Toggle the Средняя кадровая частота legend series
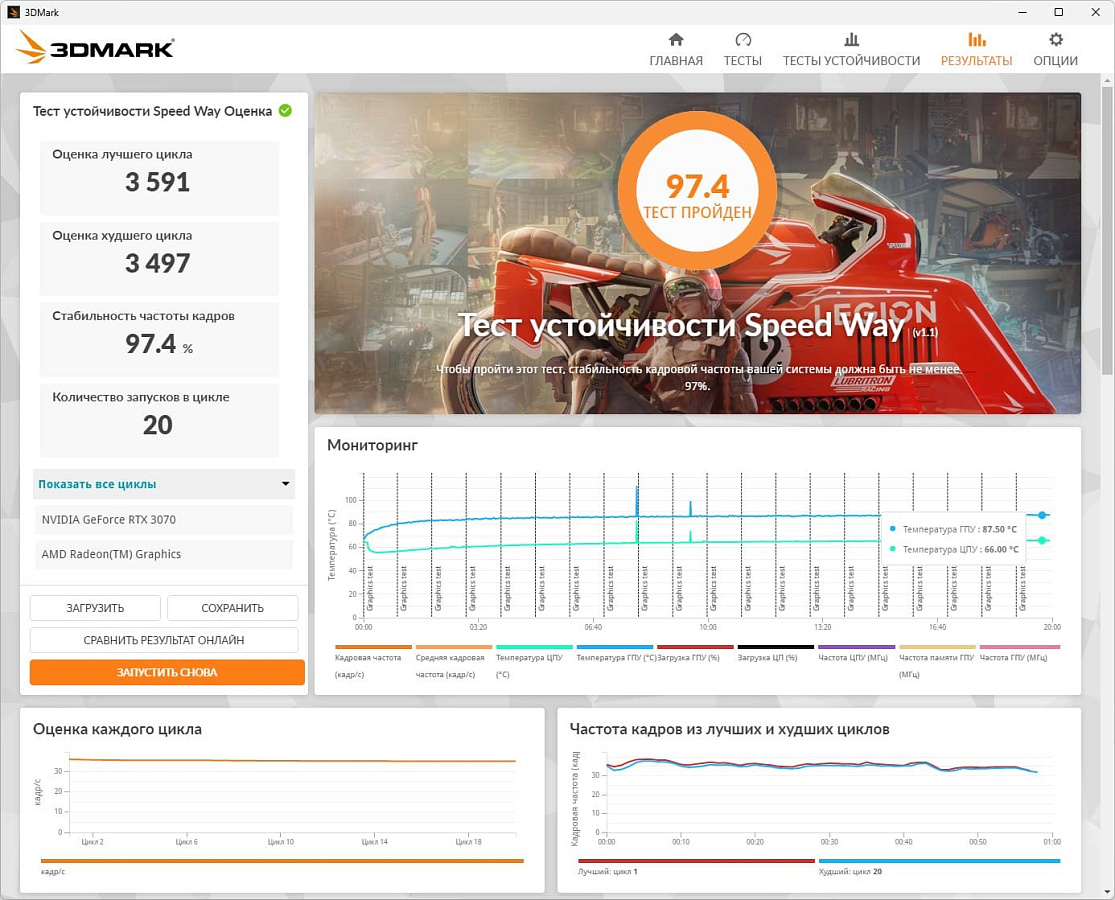 pyautogui.click(x=453, y=661)
